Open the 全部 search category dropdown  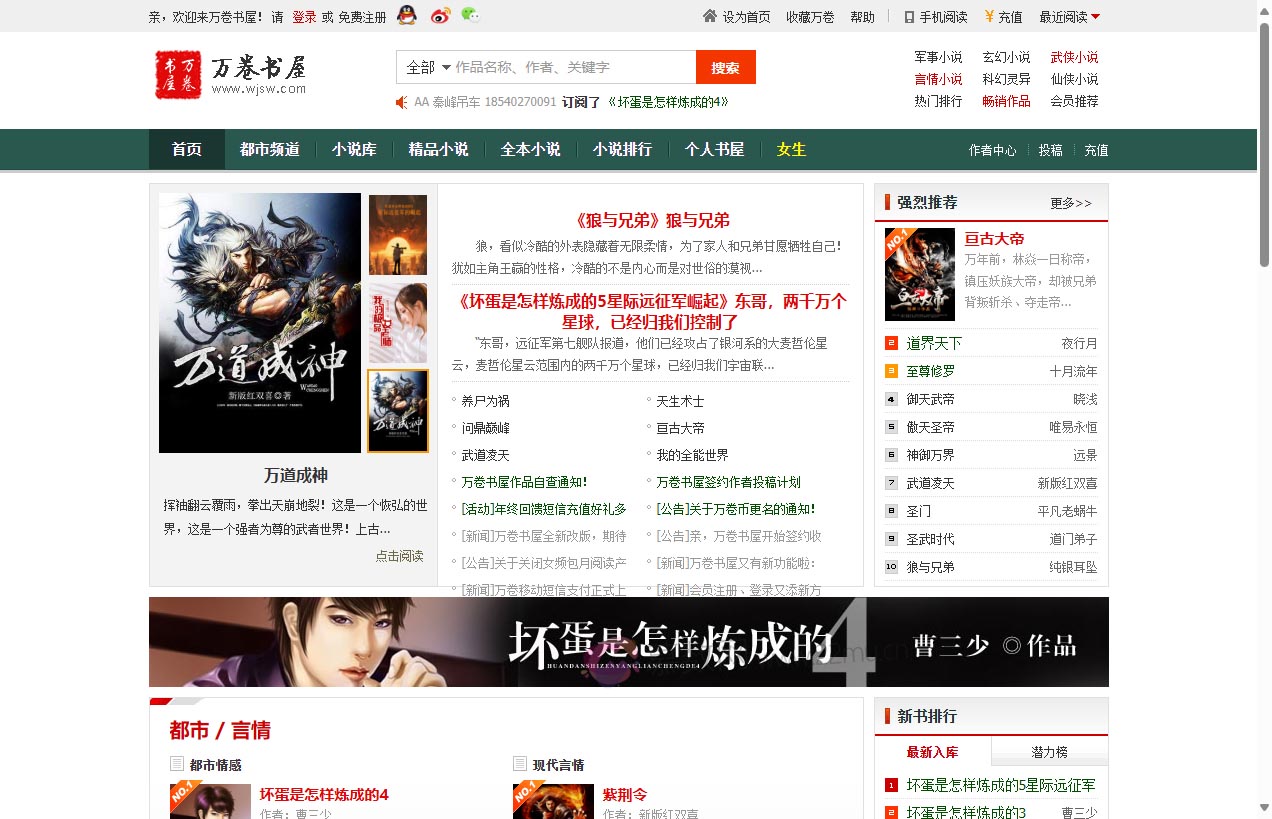click(428, 67)
